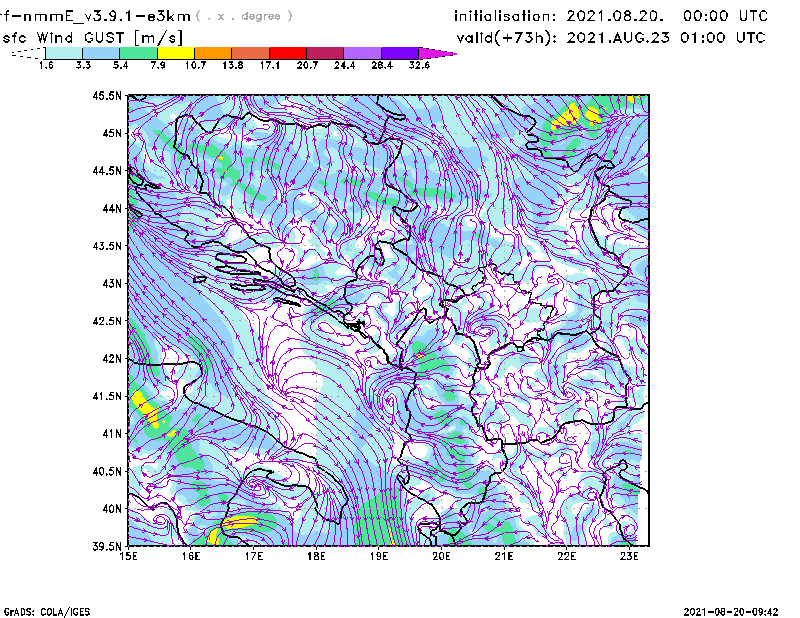Click the 17E longitude label
This screenshot has width=800, height=618.
tap(254, 556)
